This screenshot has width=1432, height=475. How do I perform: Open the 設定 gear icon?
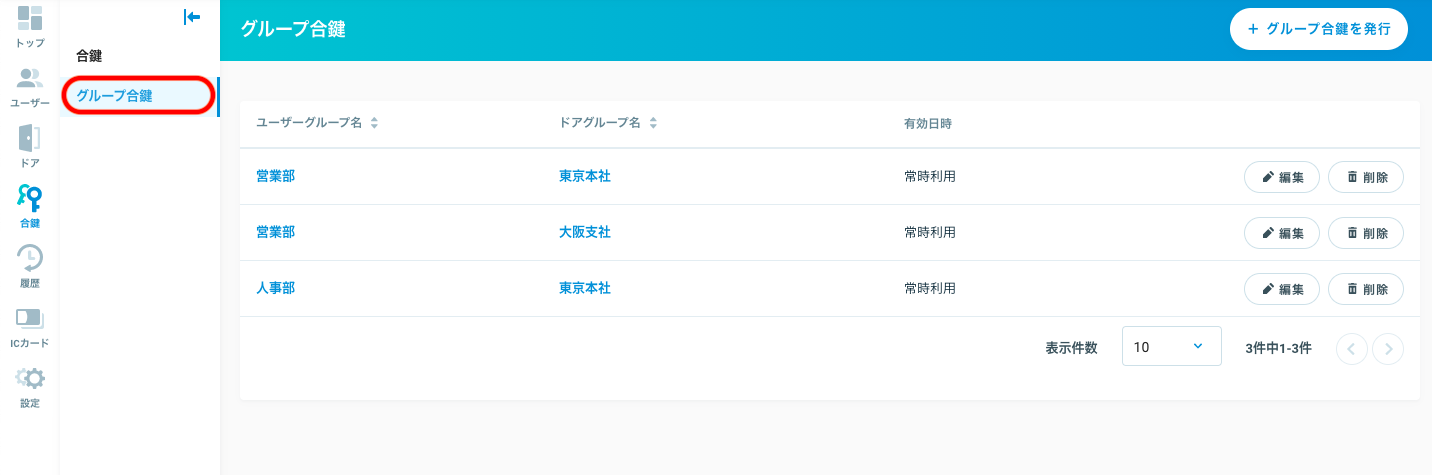(30, 387)
